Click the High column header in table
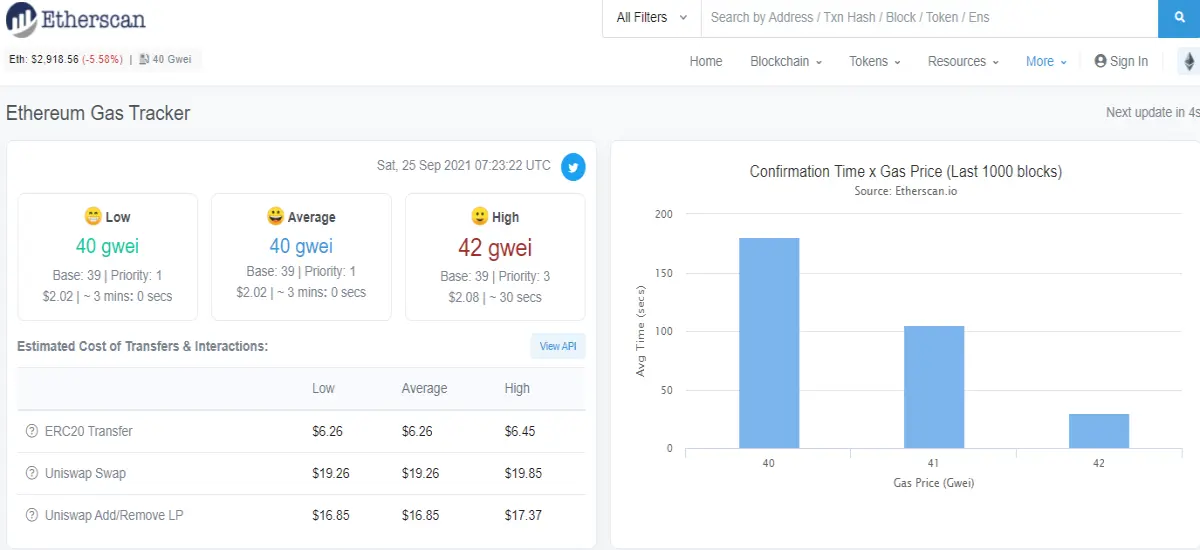Viewport: 1200px width, 550px height. 517,388
